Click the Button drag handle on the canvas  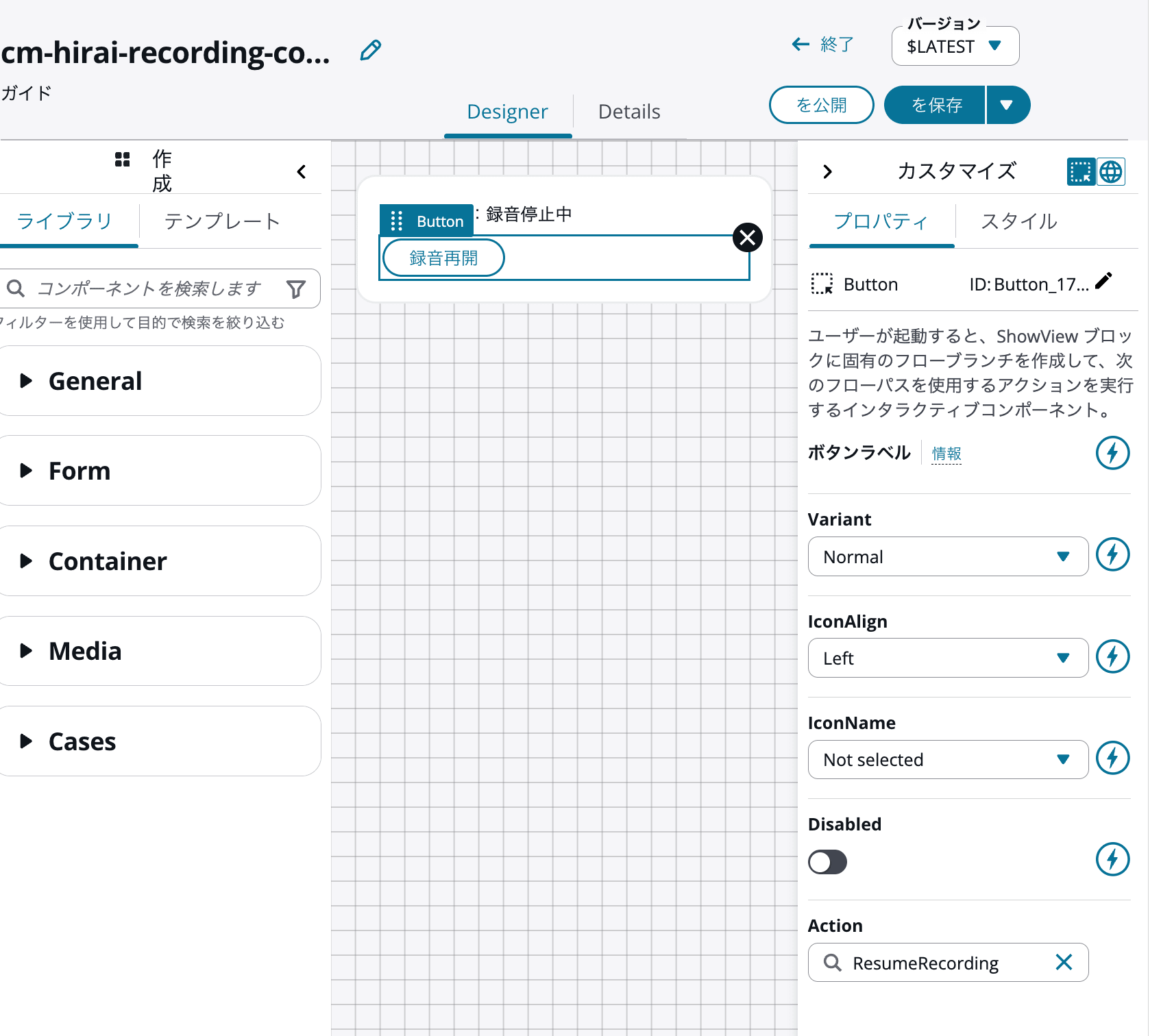click(396, 221)
